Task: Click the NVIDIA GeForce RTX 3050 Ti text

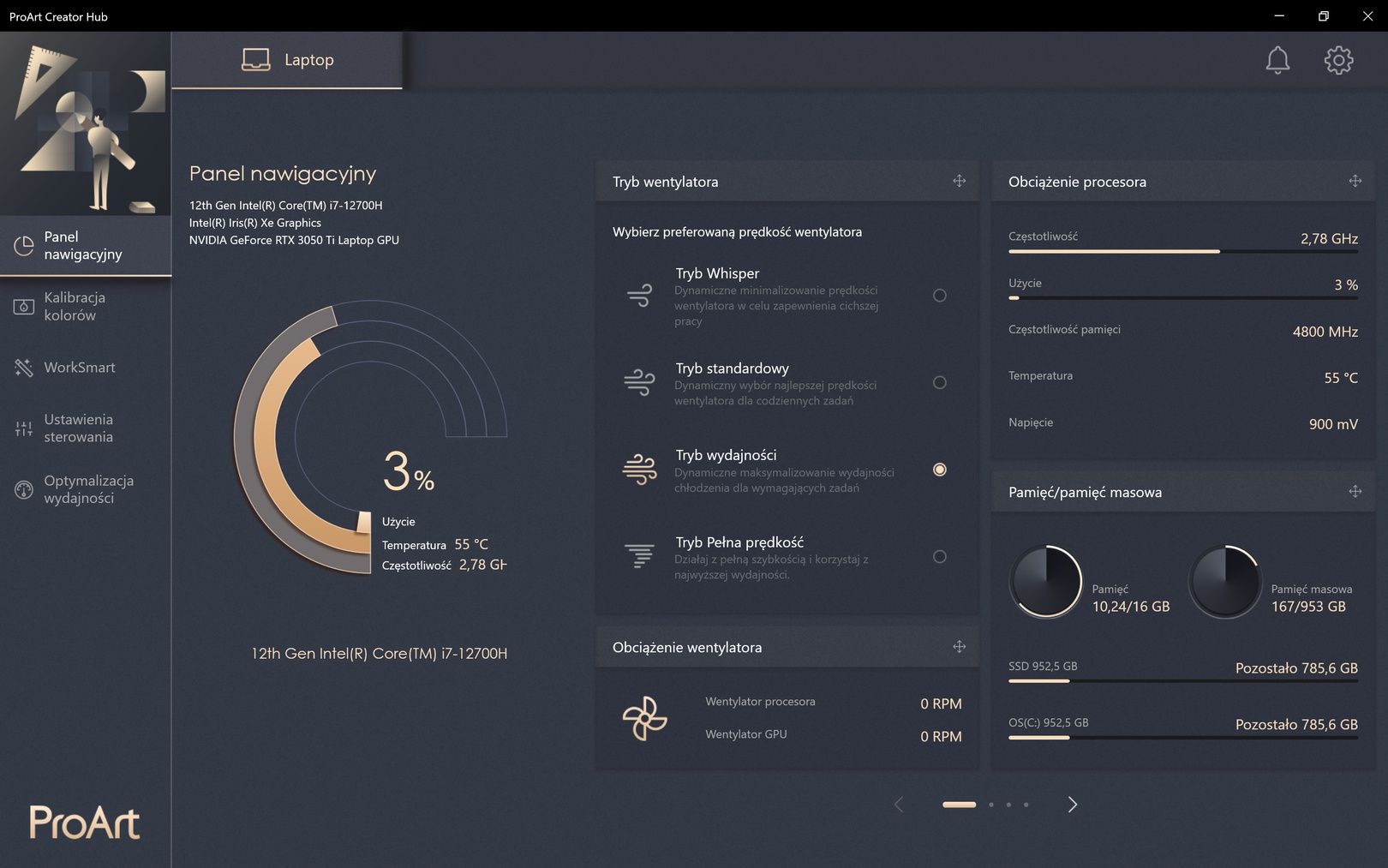Action: click(x=294, y=240)
